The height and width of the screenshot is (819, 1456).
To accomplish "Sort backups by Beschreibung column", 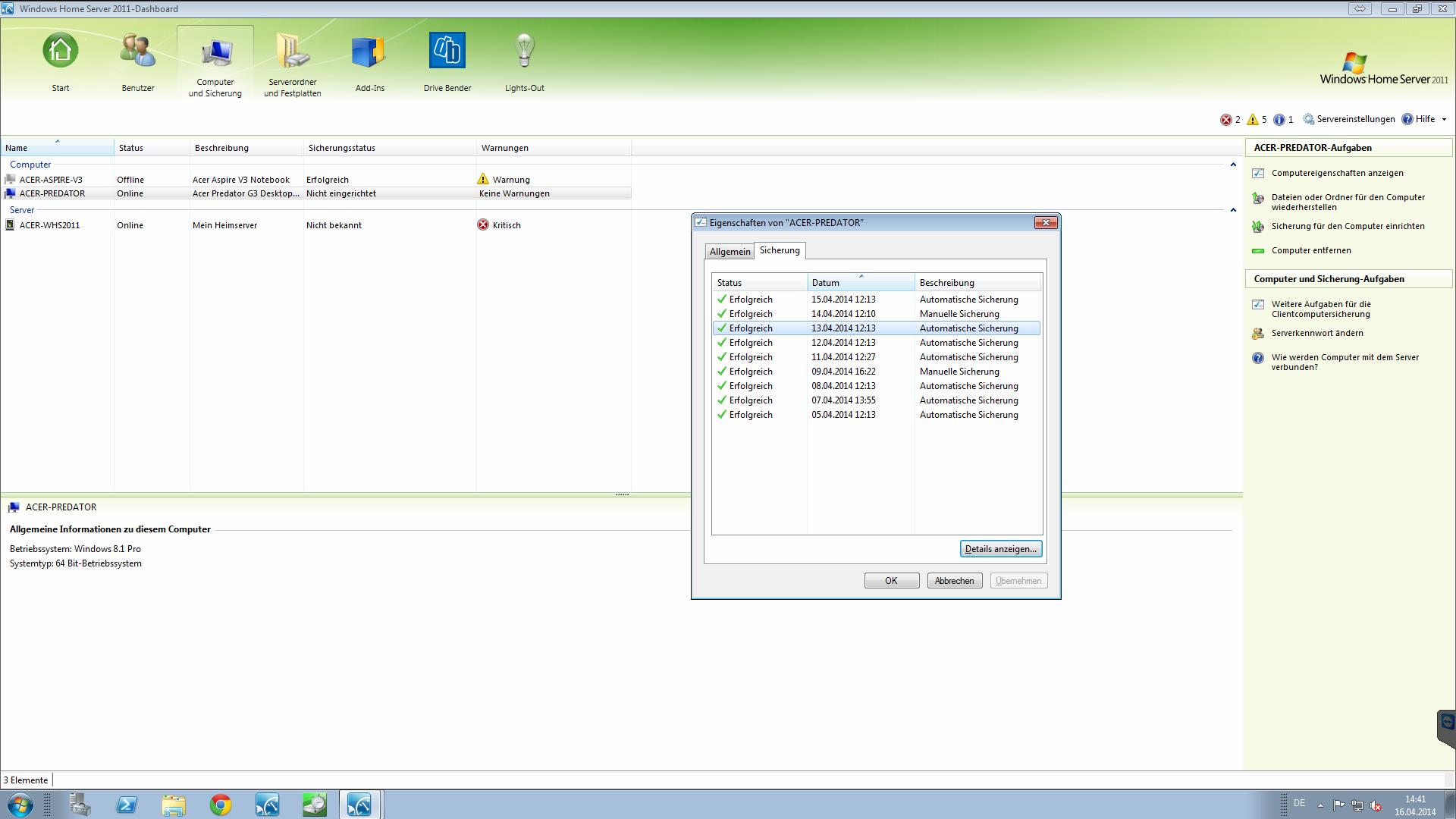I will 978,283.
